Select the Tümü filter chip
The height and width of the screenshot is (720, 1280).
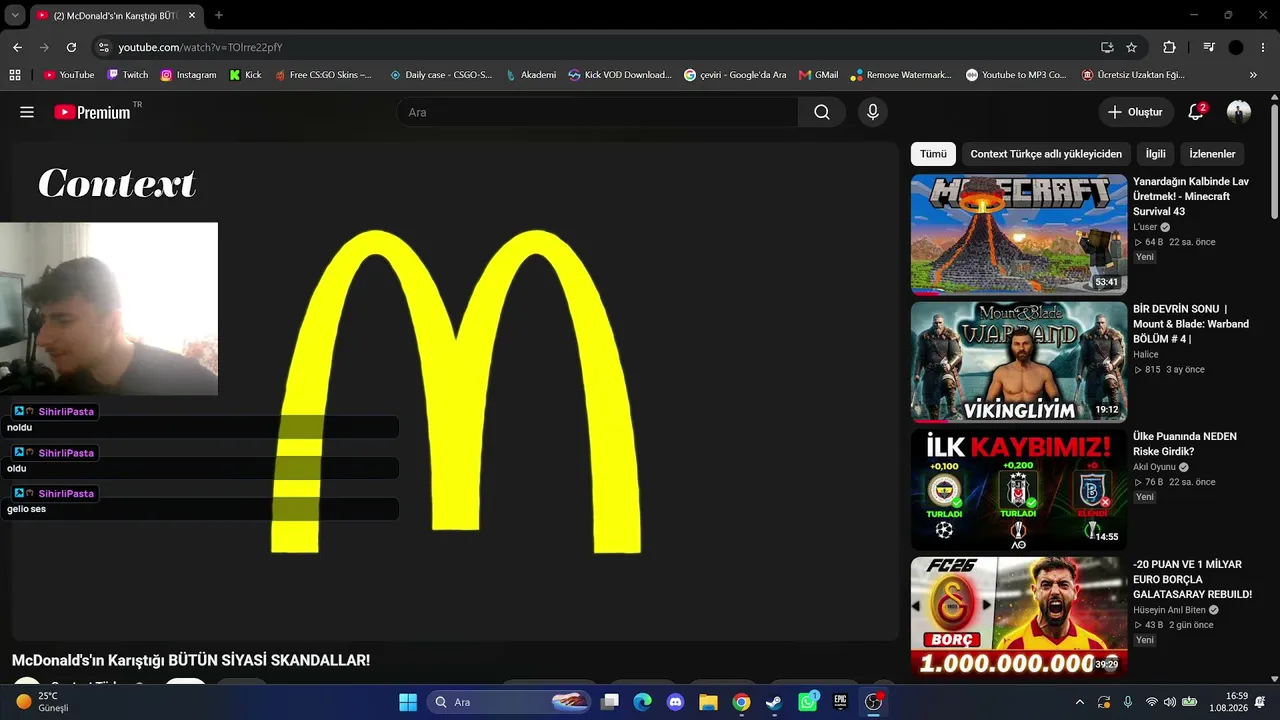click(933, 154)
